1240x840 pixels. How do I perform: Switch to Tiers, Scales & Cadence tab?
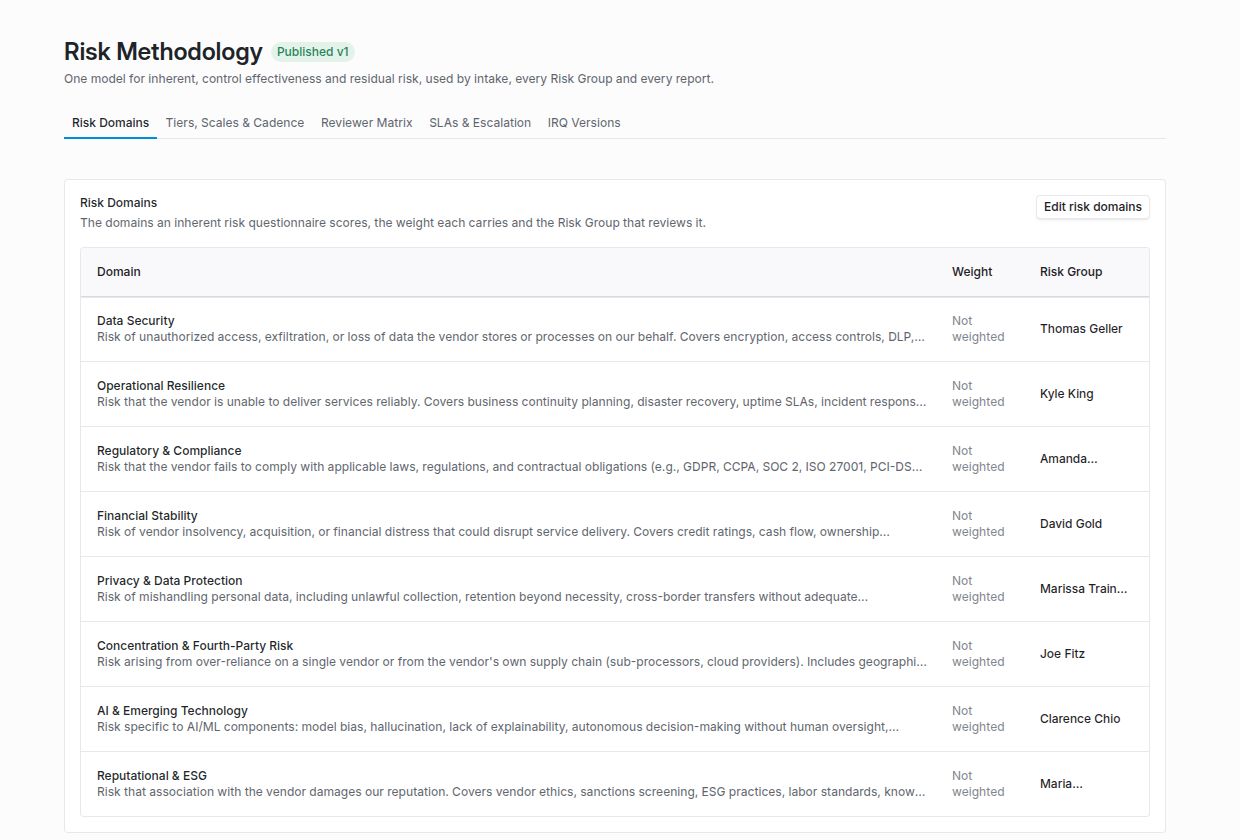coord(235,123)
